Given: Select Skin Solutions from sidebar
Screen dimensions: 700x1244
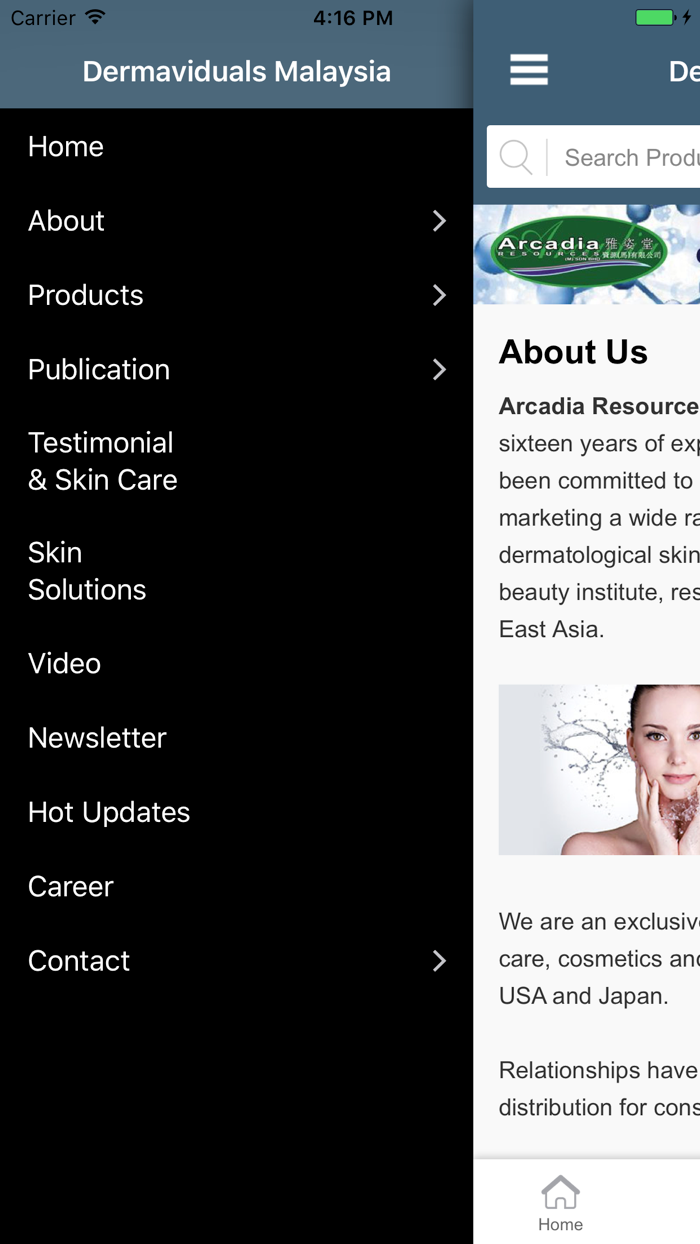Looking at the screenshot, I should (x=236, y=571).
